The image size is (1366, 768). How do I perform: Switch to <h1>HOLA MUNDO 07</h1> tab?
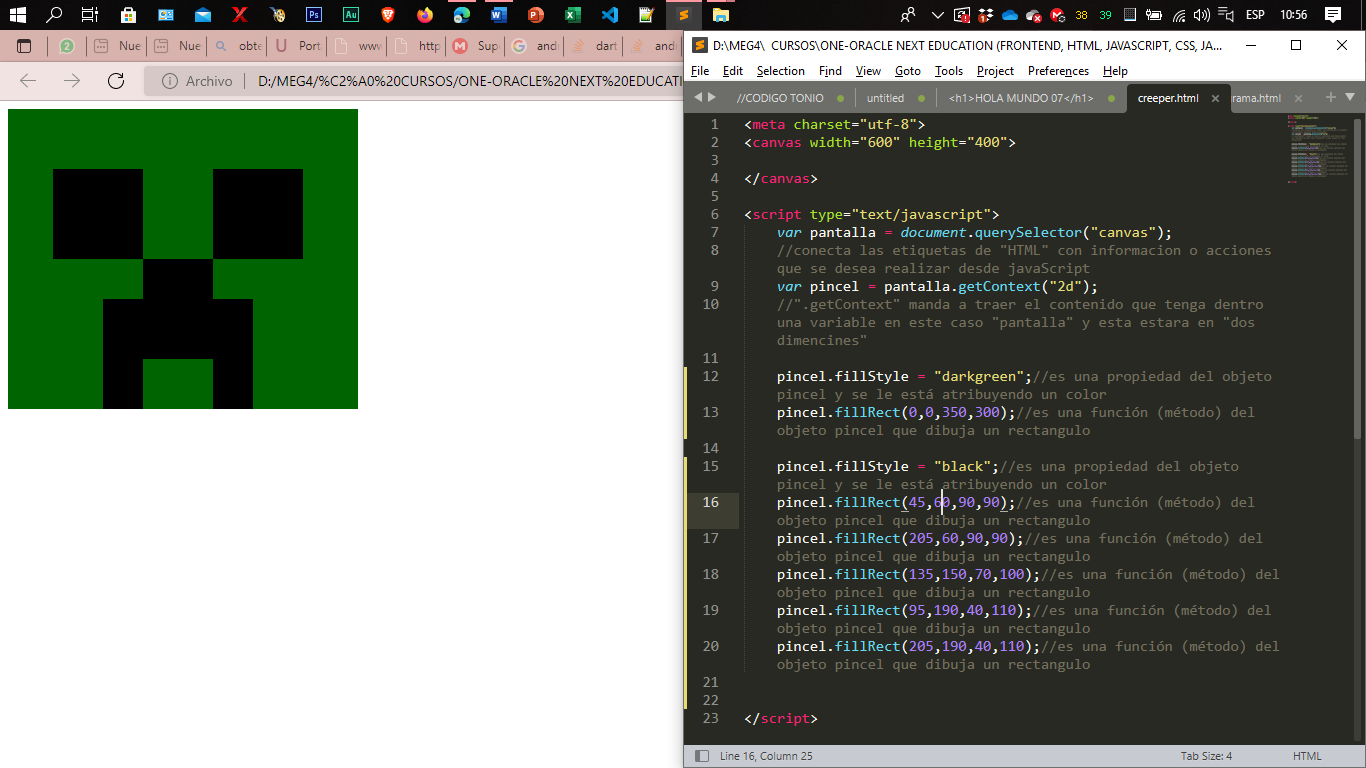pos(1030,98)
